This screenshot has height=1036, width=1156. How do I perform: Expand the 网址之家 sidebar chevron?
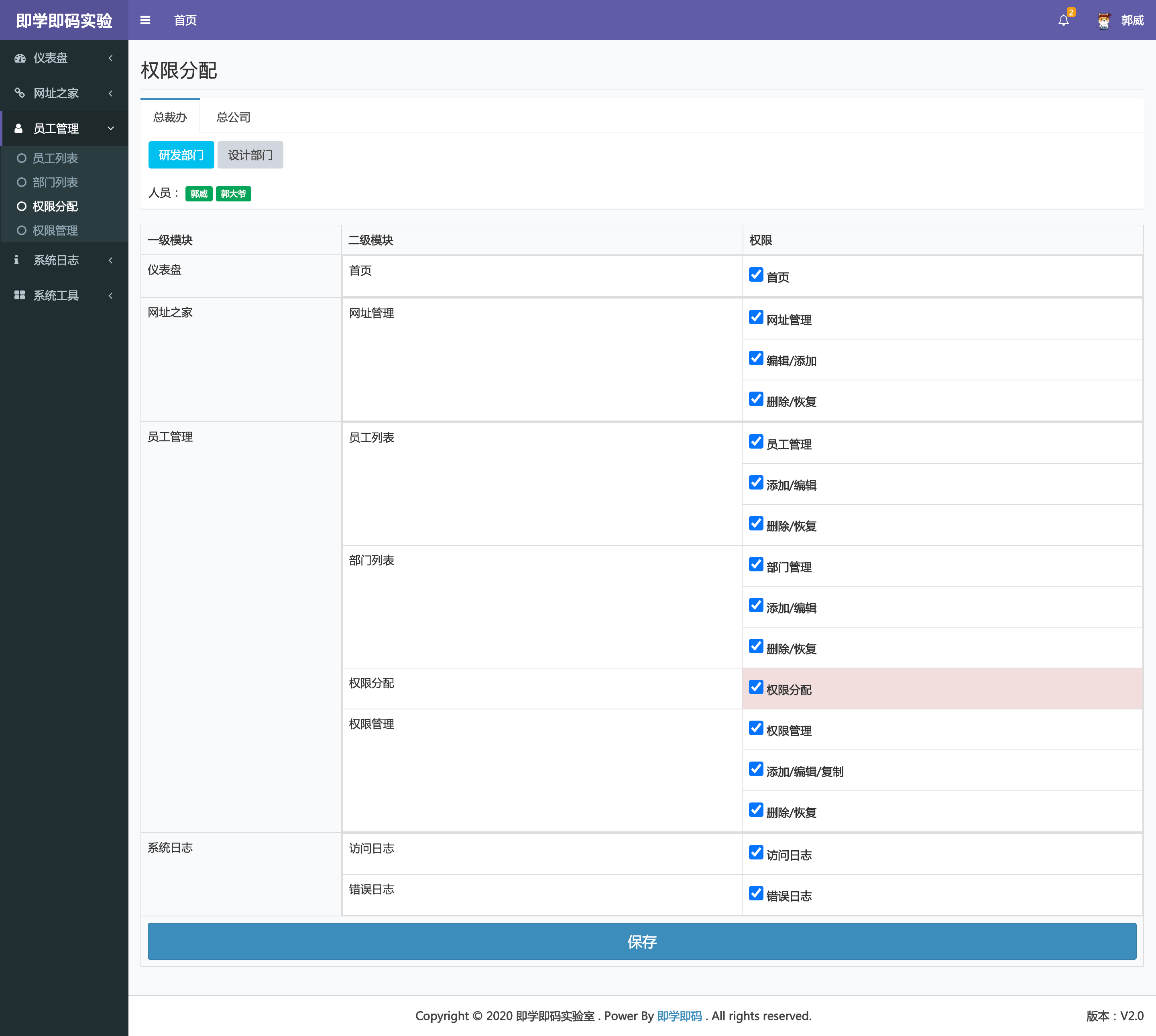click(110, 93)
